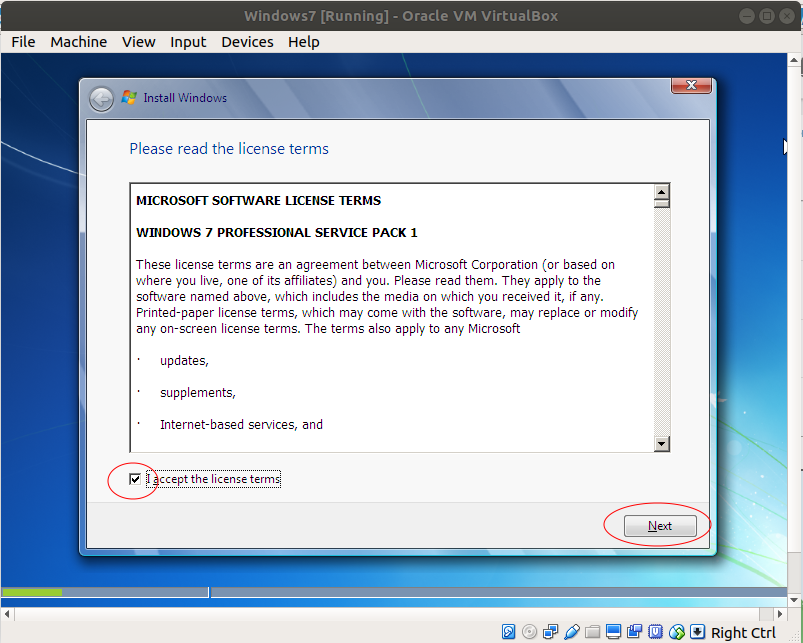
Task: Click the green installation progress bar
Action: coord(32,592)
